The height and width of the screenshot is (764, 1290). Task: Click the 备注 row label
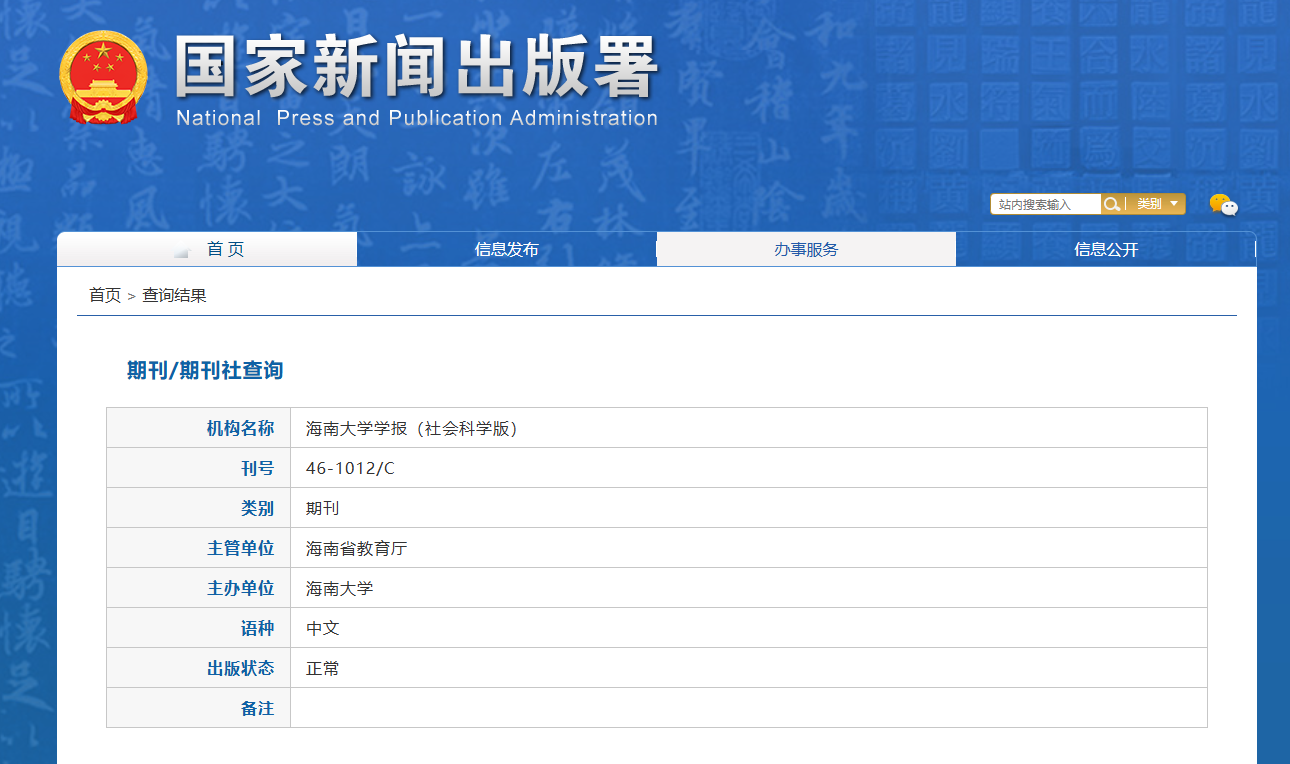(x=257, y=708)
